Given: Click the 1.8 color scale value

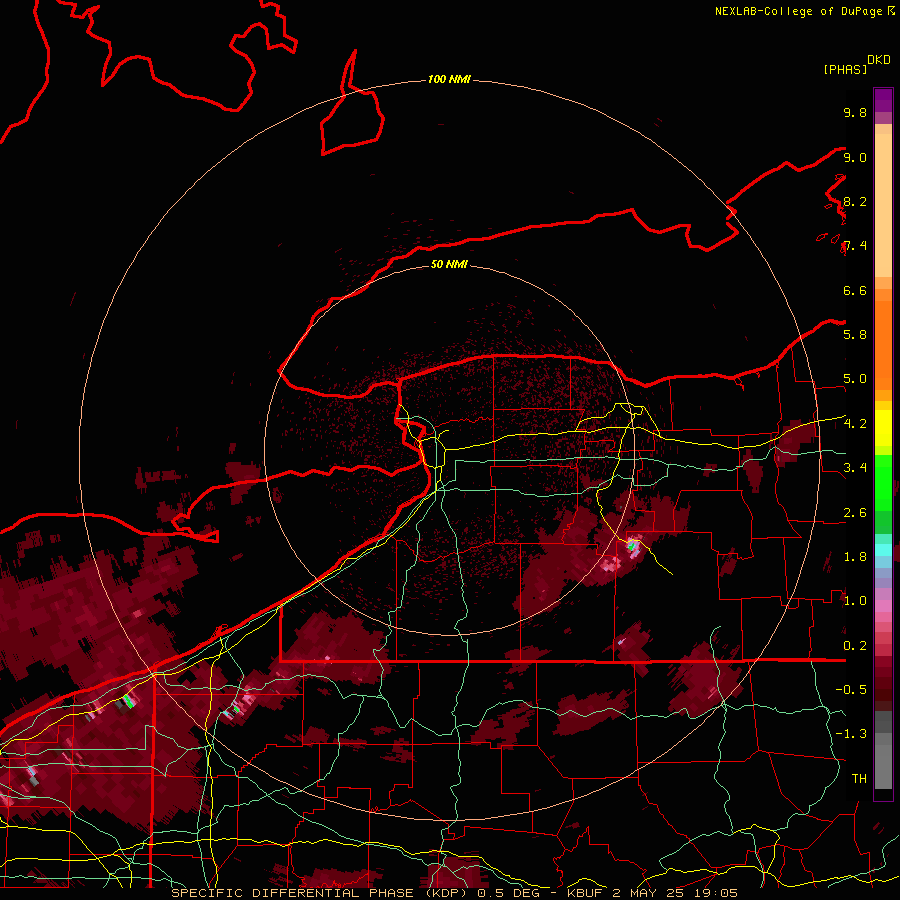Looking at the screenshot, I should (x=855, y=557).
